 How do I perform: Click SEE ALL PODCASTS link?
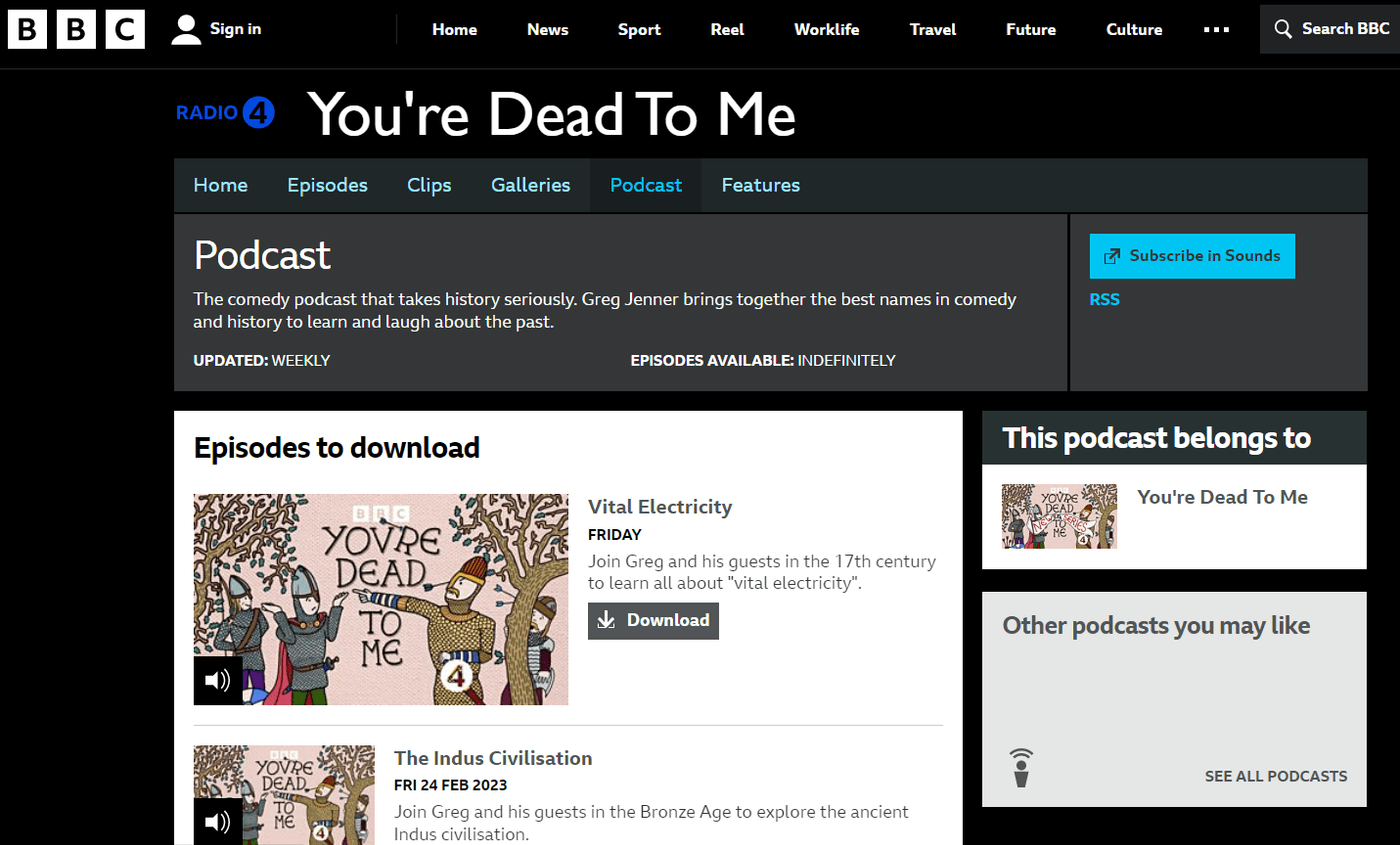click(x=1276, y=776)
